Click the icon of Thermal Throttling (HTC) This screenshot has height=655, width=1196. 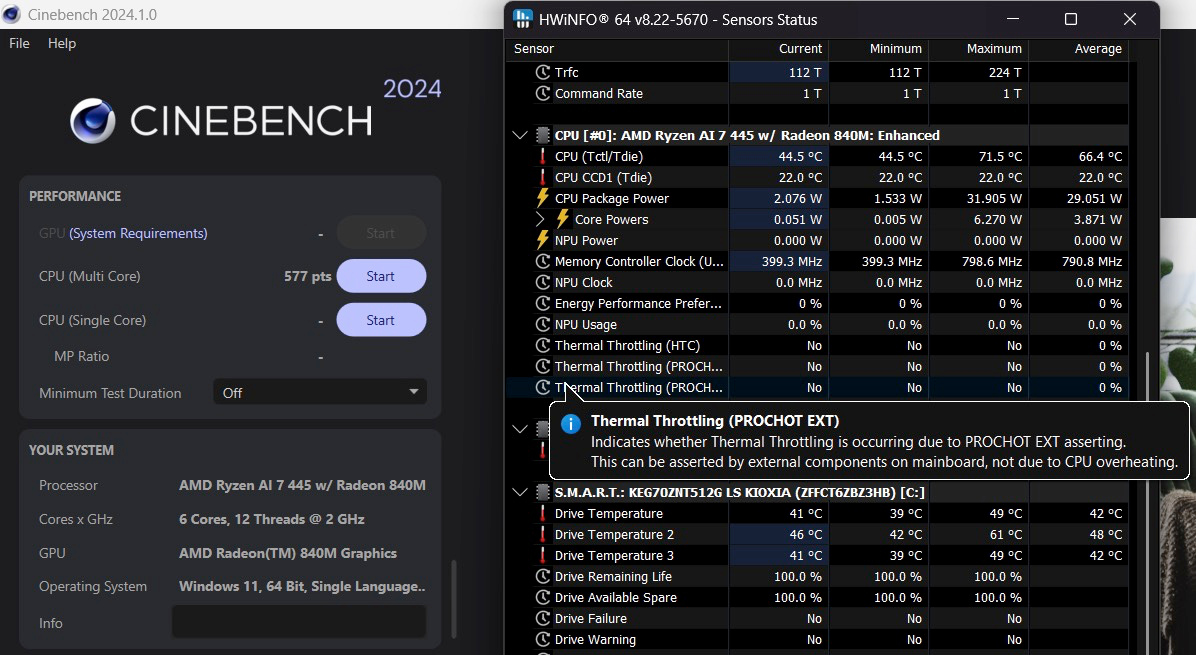pyautogui.click(x=542, y=345)
